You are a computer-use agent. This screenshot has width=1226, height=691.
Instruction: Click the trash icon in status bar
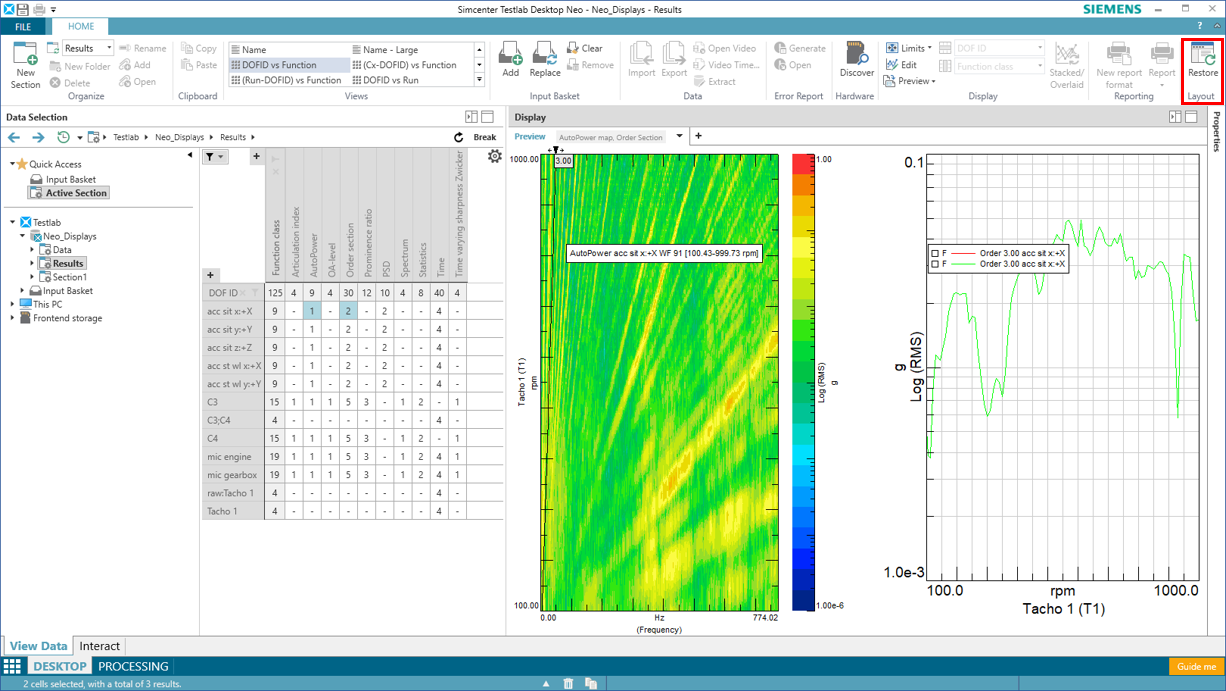coord(568,683)
